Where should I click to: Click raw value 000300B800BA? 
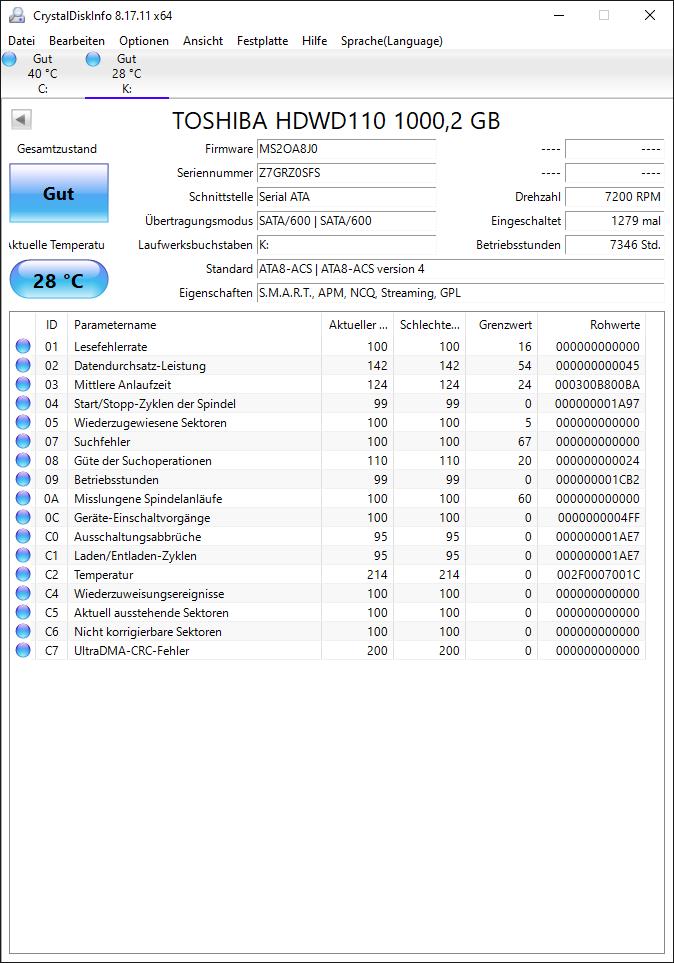(597, 384)
